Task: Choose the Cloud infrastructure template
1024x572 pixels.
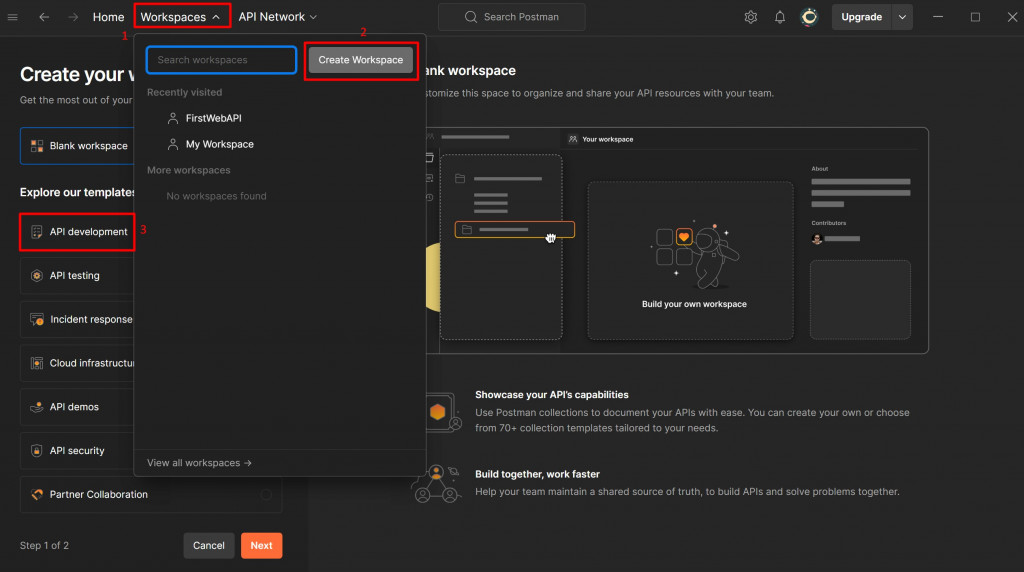Action: (x=77, y=363)
